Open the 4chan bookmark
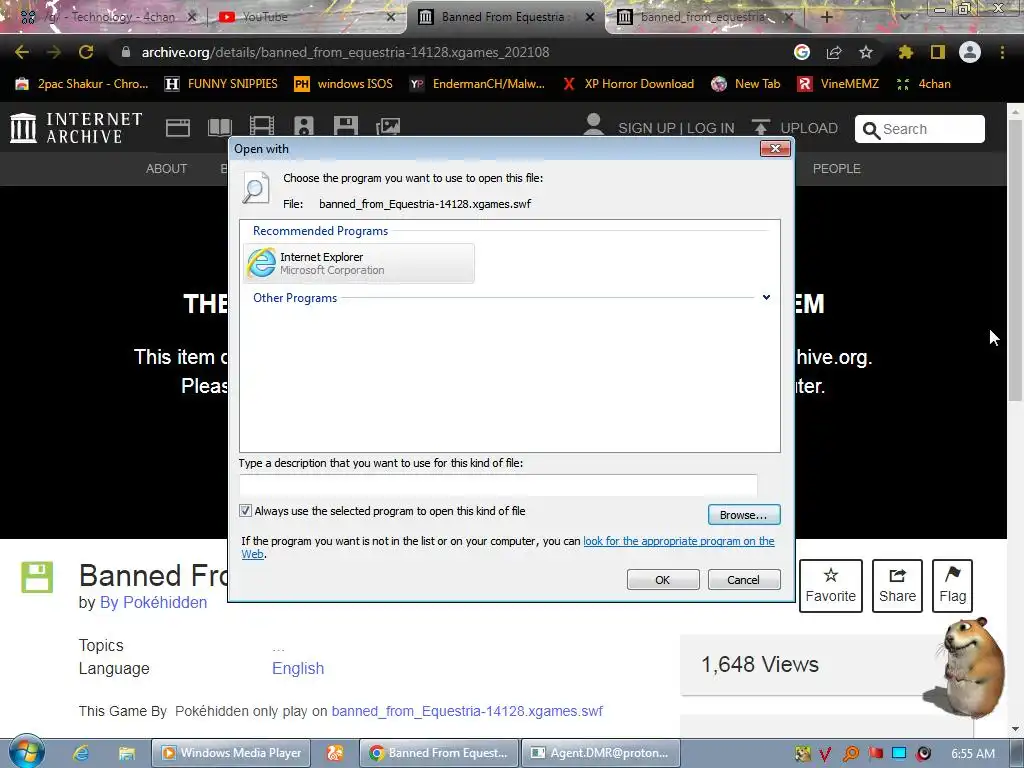The height and width of the screenshot is (768, 1024). coord(924,84)
